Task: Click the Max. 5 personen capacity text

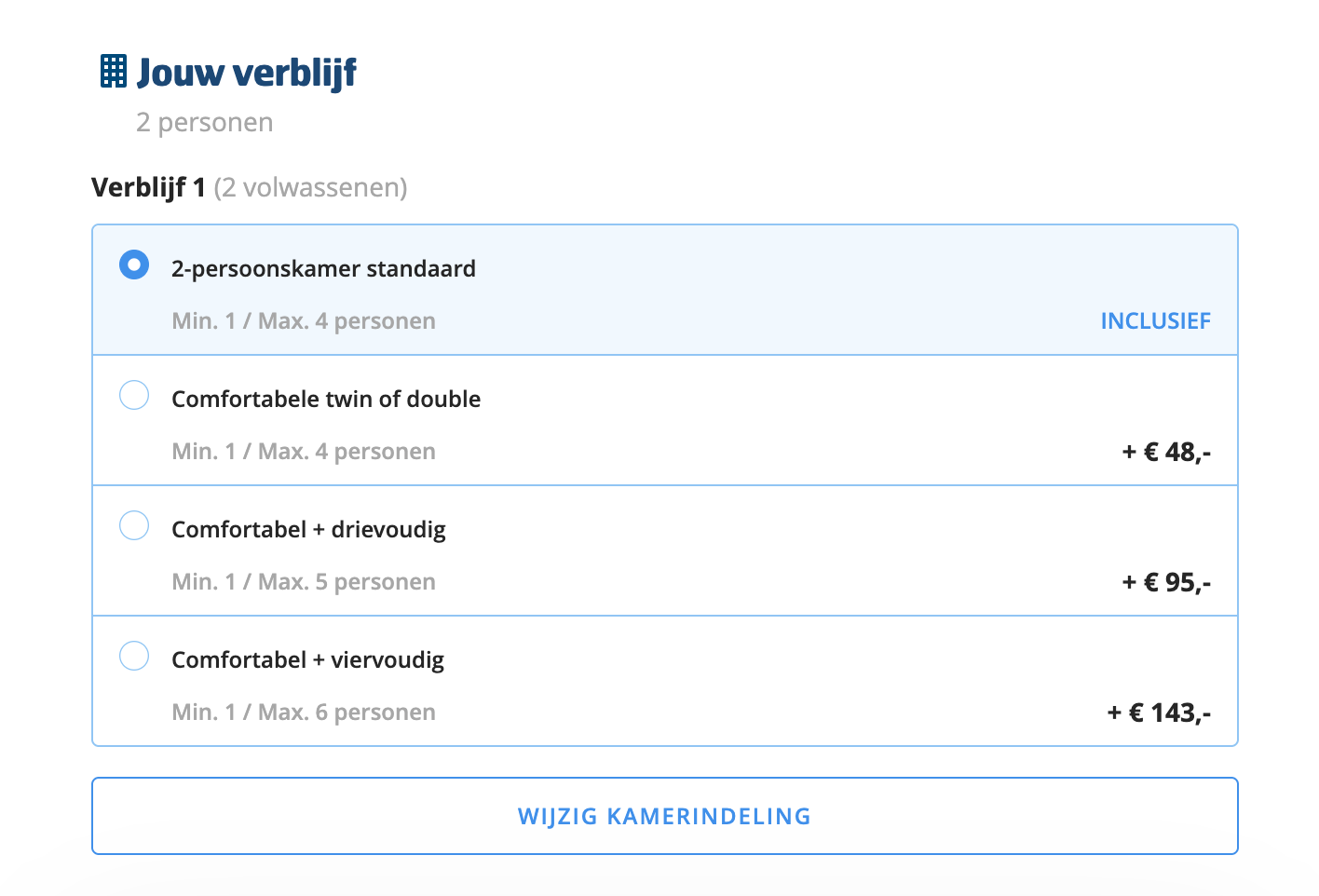Action: coord(347,582)
